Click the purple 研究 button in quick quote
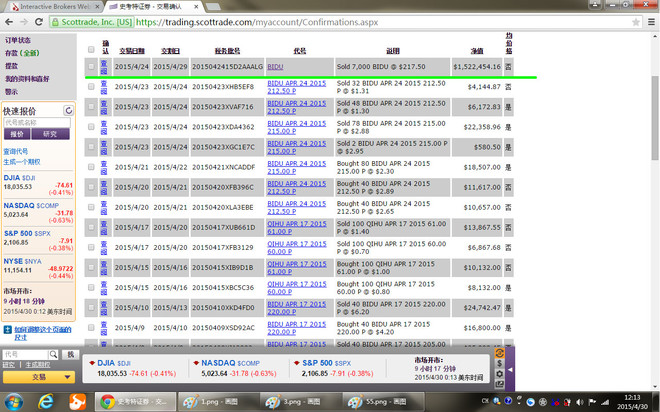660x412 pixels. [50, 134]
